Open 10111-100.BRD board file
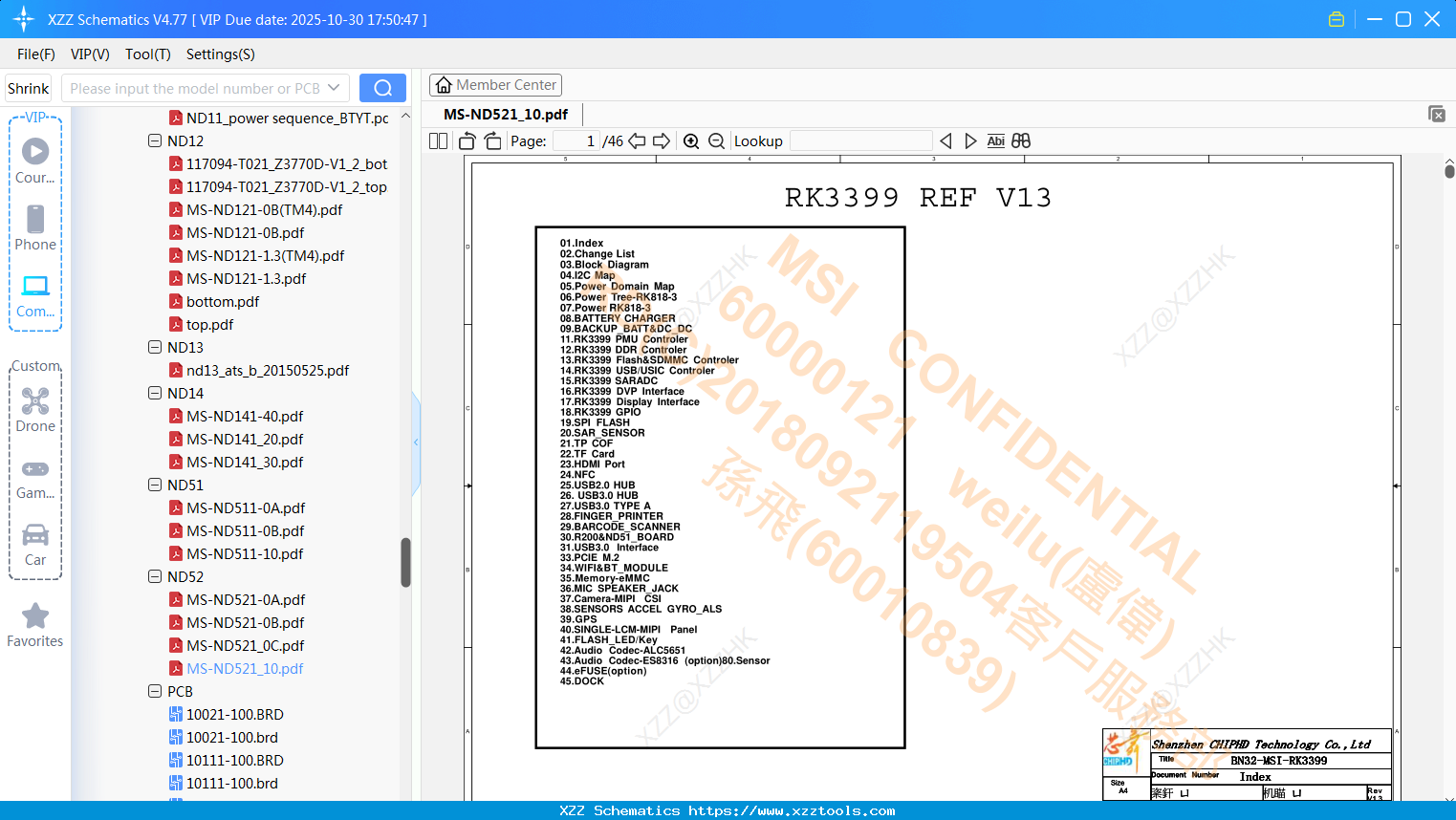This screenshot has width=1456, height=820. click(234, 761)
